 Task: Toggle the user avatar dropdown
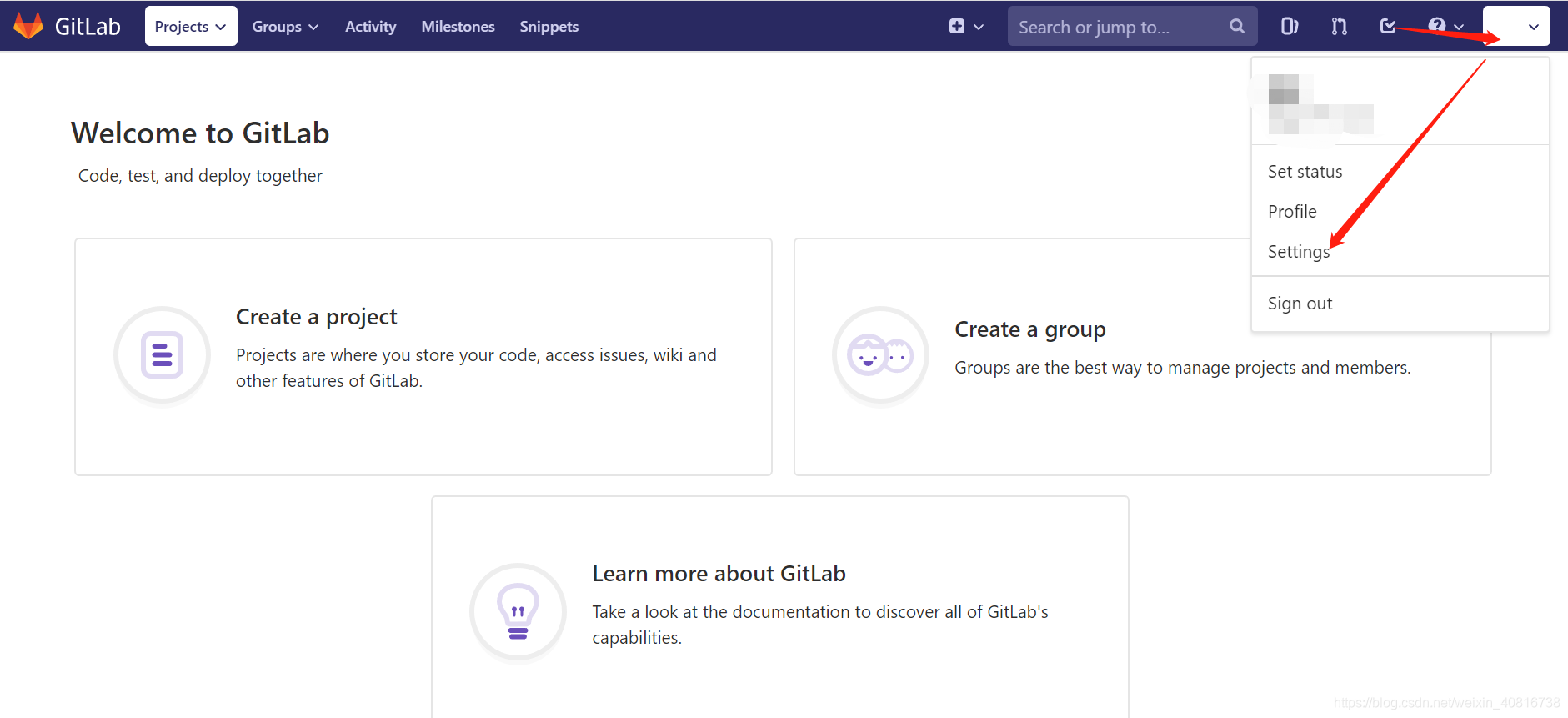coord(1516,26)
